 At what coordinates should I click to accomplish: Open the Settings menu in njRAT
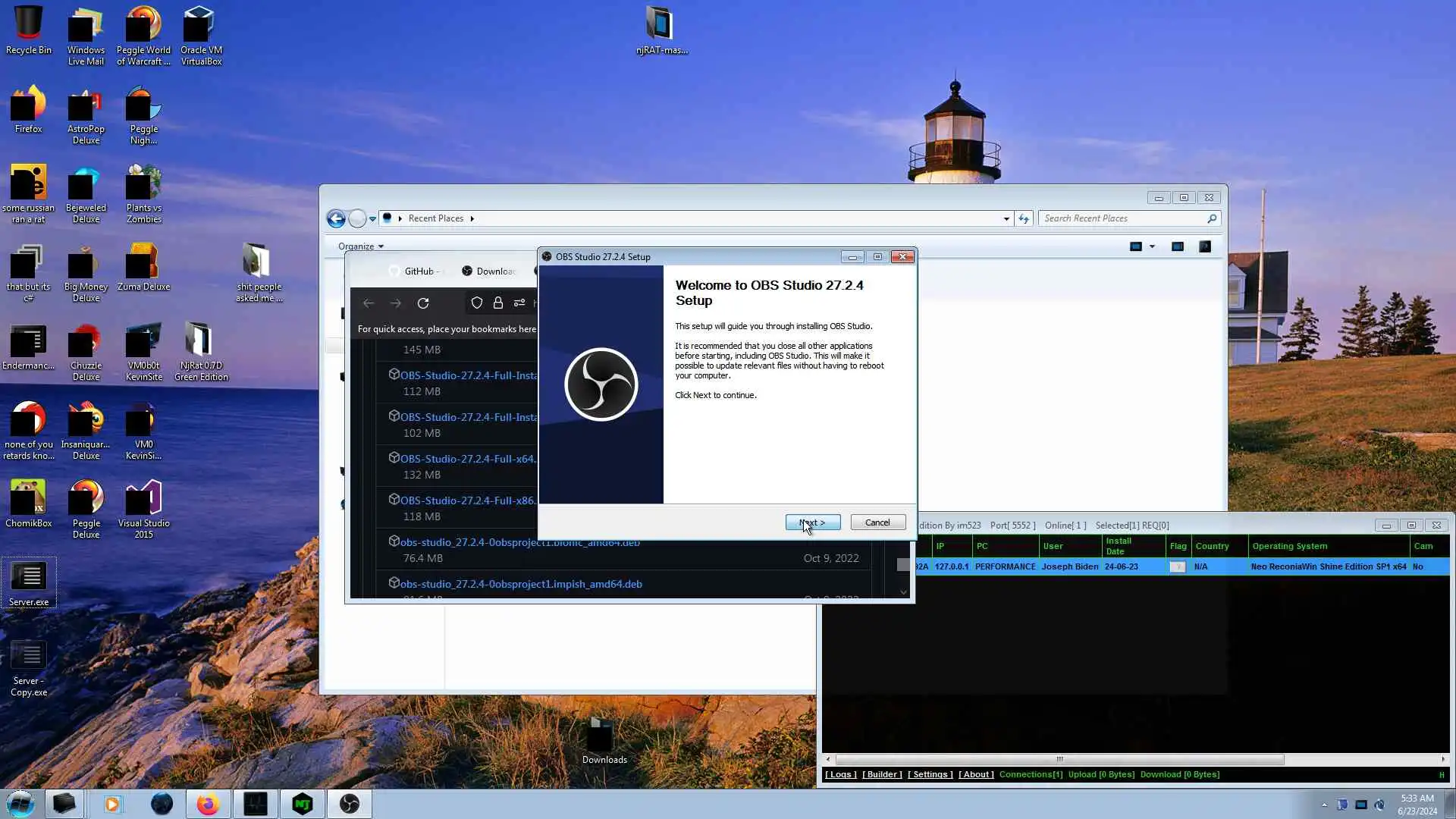(930, 774)
